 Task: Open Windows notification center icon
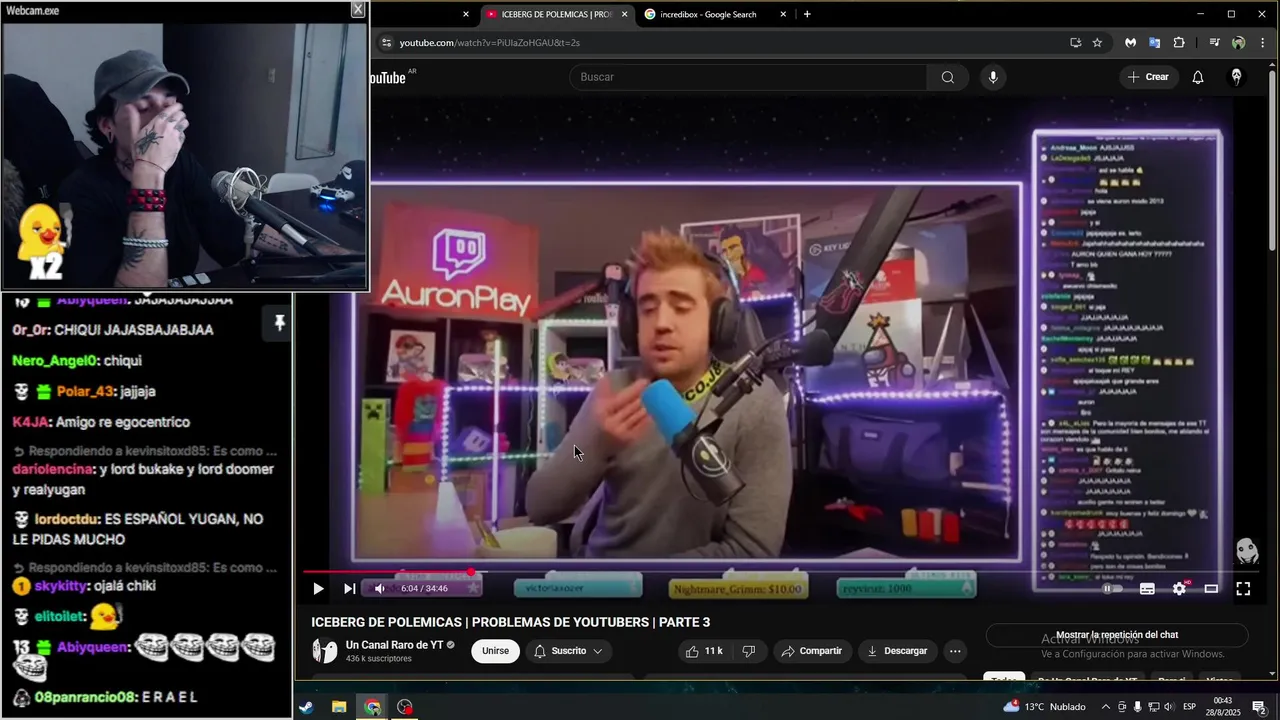point(1259,707)
